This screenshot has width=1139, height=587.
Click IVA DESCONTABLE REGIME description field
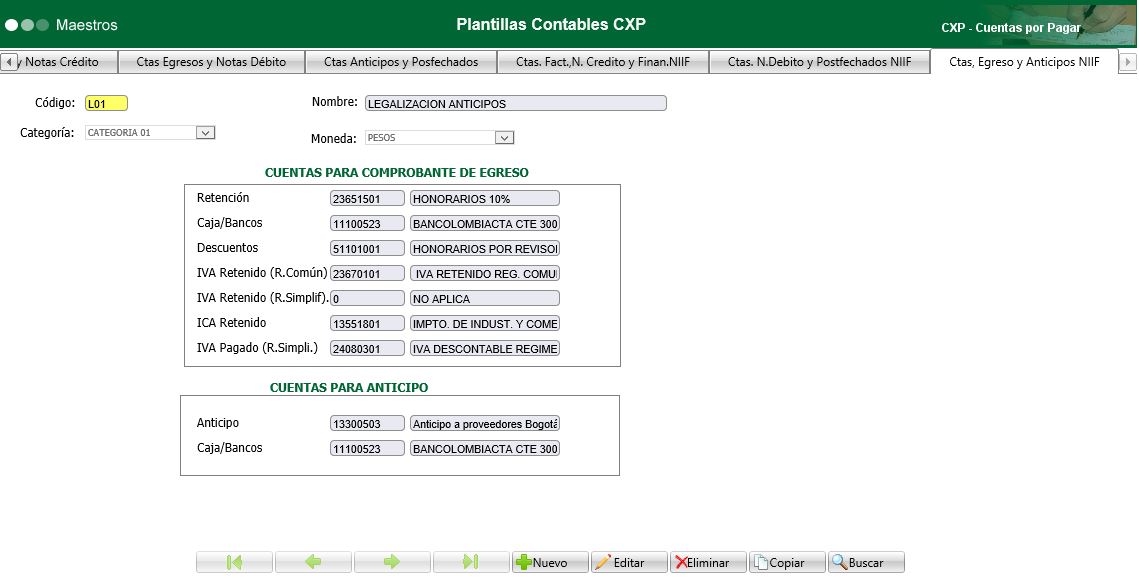[485, 348]
